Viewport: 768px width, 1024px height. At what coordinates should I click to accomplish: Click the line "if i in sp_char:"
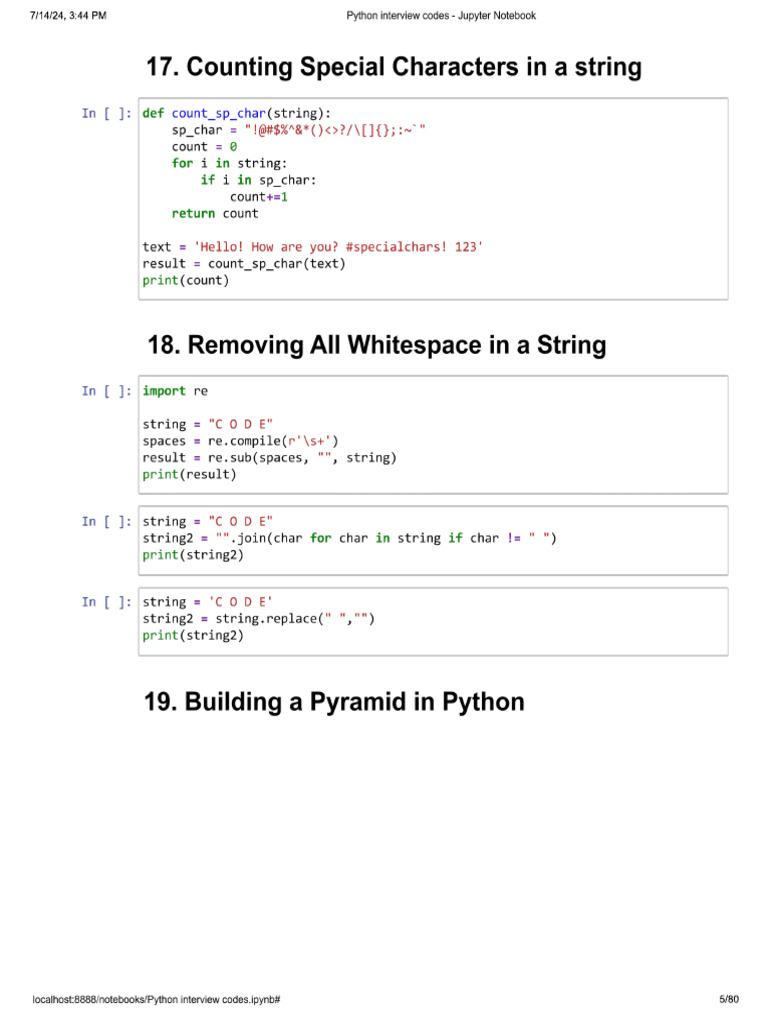click(259, 180)
